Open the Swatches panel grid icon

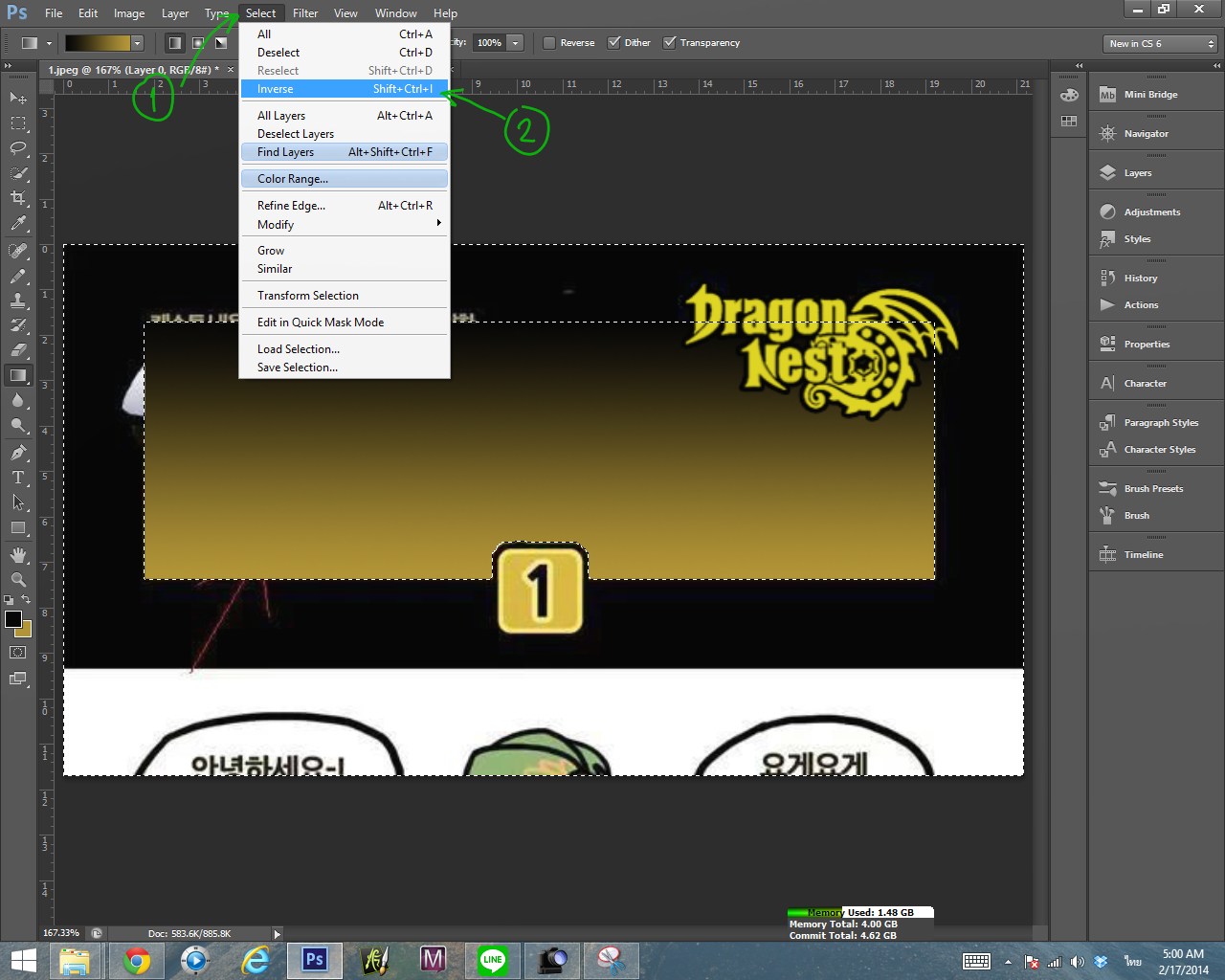(x=1069, y=122)
